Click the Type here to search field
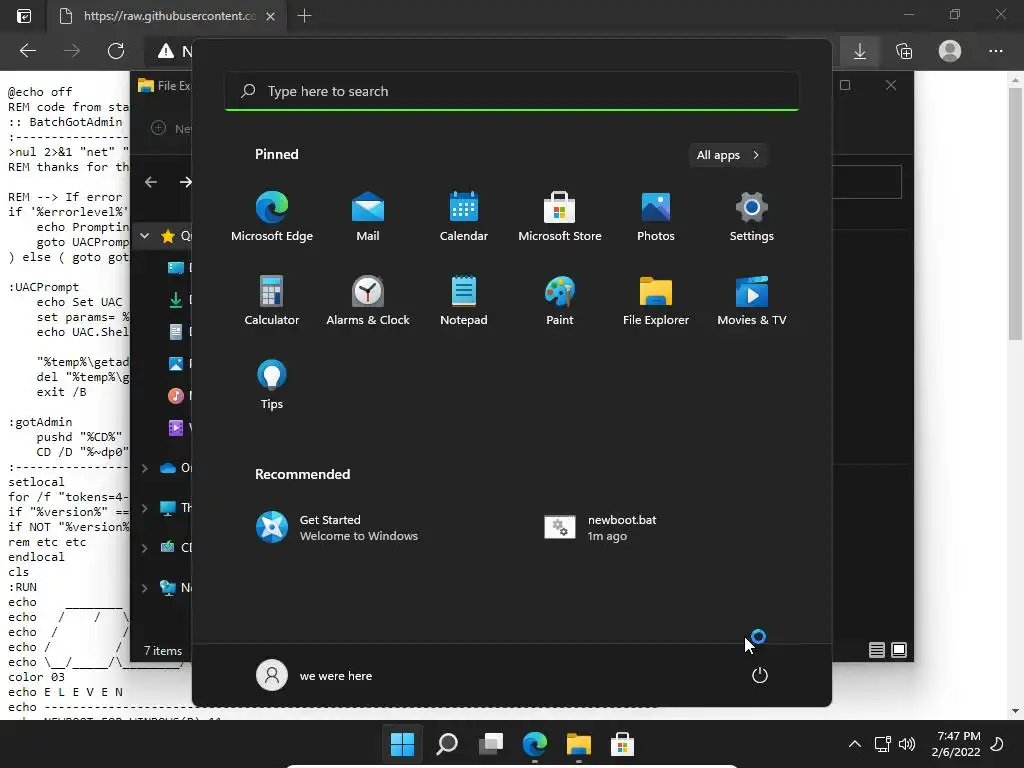 point(511,91)
